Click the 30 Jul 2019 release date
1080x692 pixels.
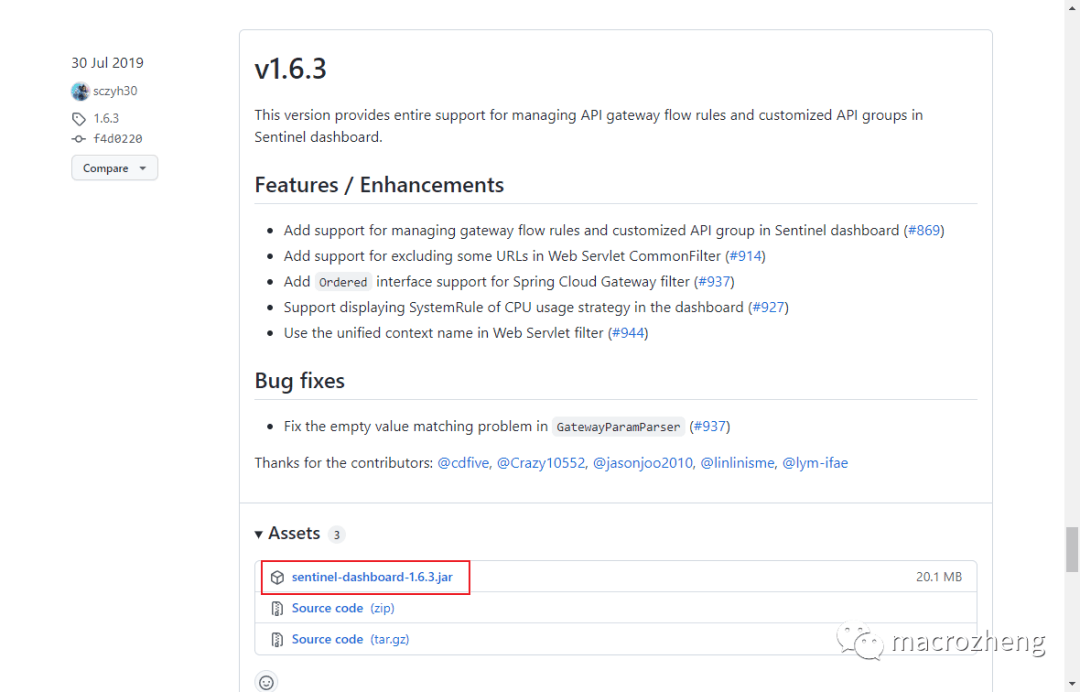[x=107, y=63]
